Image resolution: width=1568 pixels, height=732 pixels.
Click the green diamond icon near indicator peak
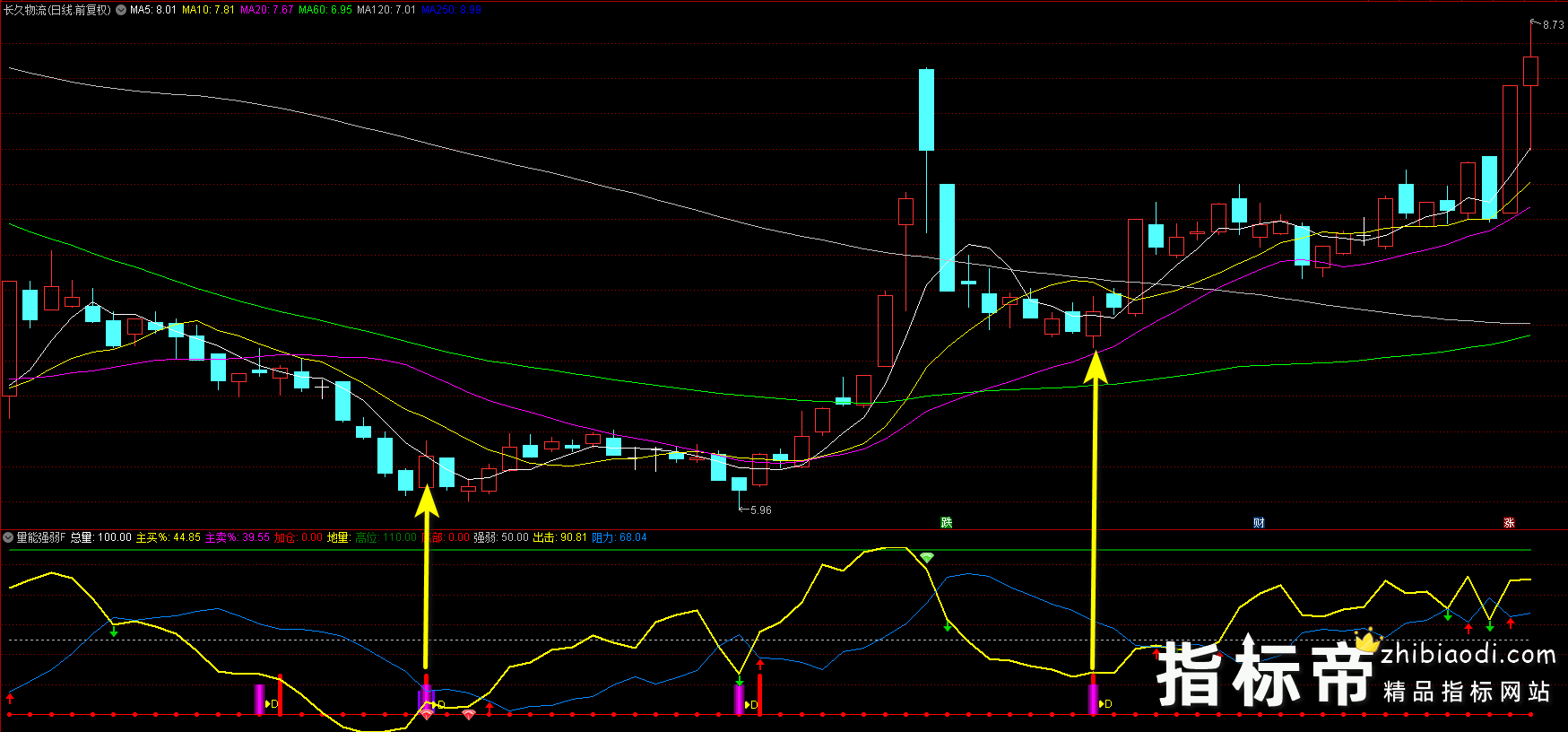(927, 558)
